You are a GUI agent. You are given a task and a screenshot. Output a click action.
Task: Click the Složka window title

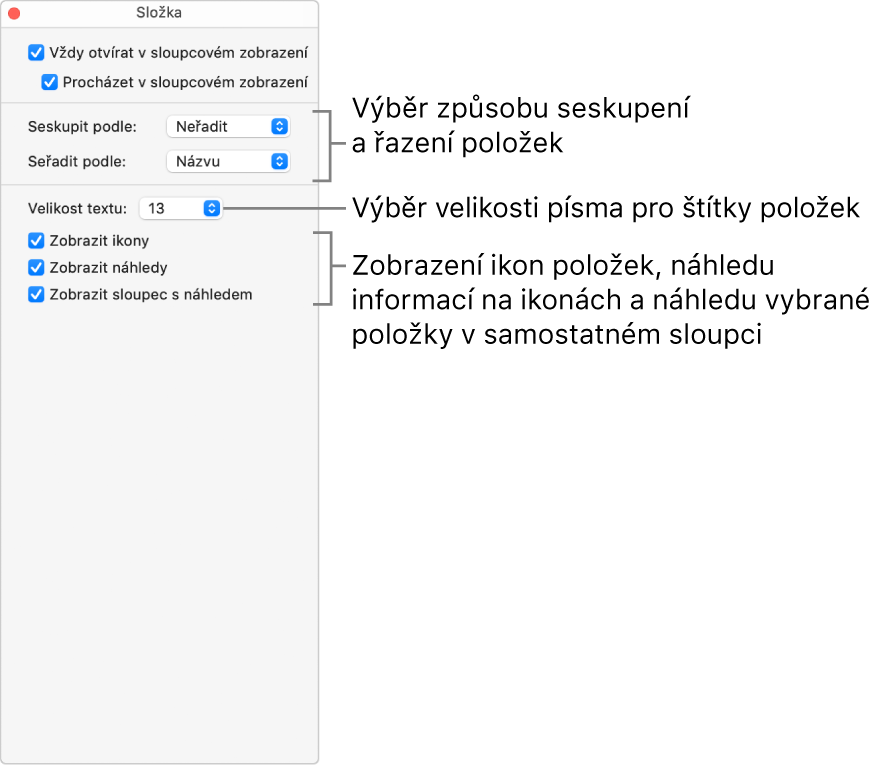(159, 13)
